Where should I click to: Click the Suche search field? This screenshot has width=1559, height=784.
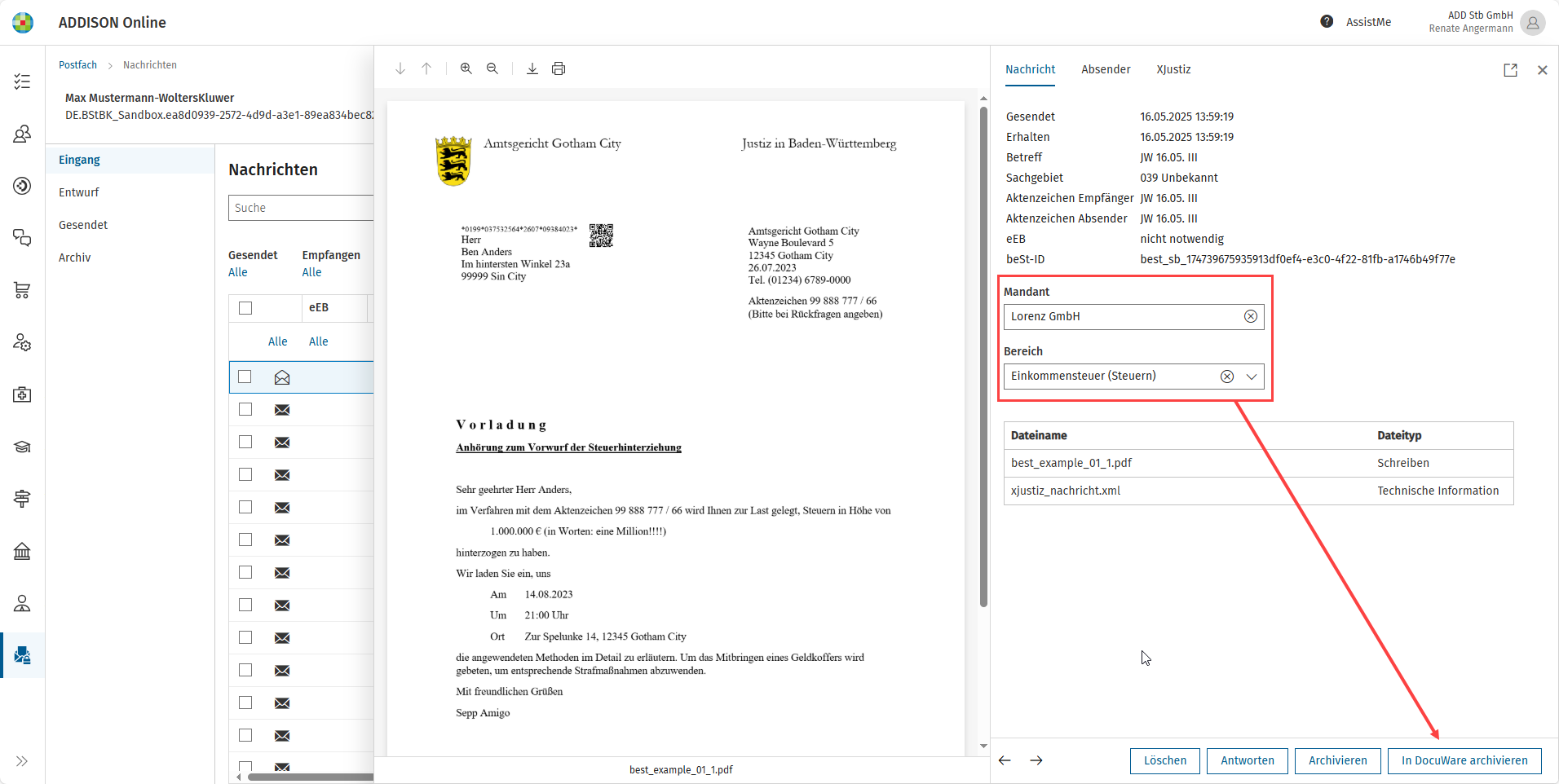(301, 208)
